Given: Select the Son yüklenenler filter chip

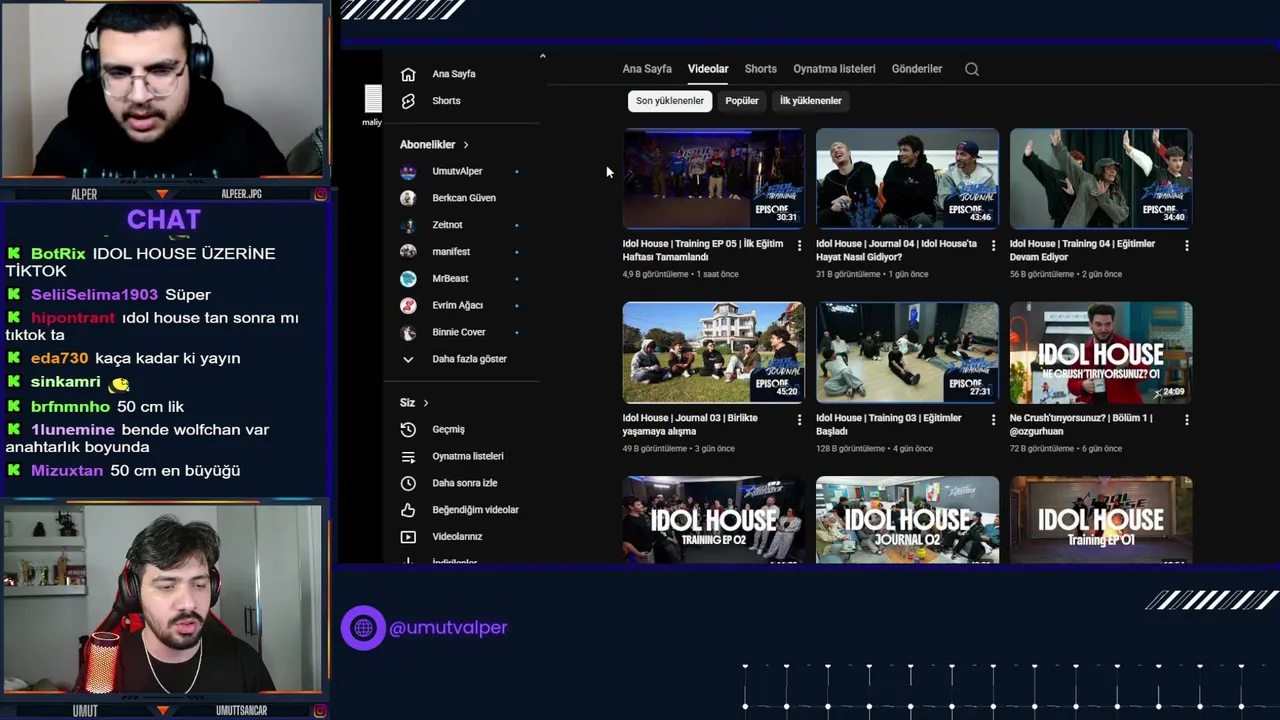Looking at the screenshot, I should point(670,101).
